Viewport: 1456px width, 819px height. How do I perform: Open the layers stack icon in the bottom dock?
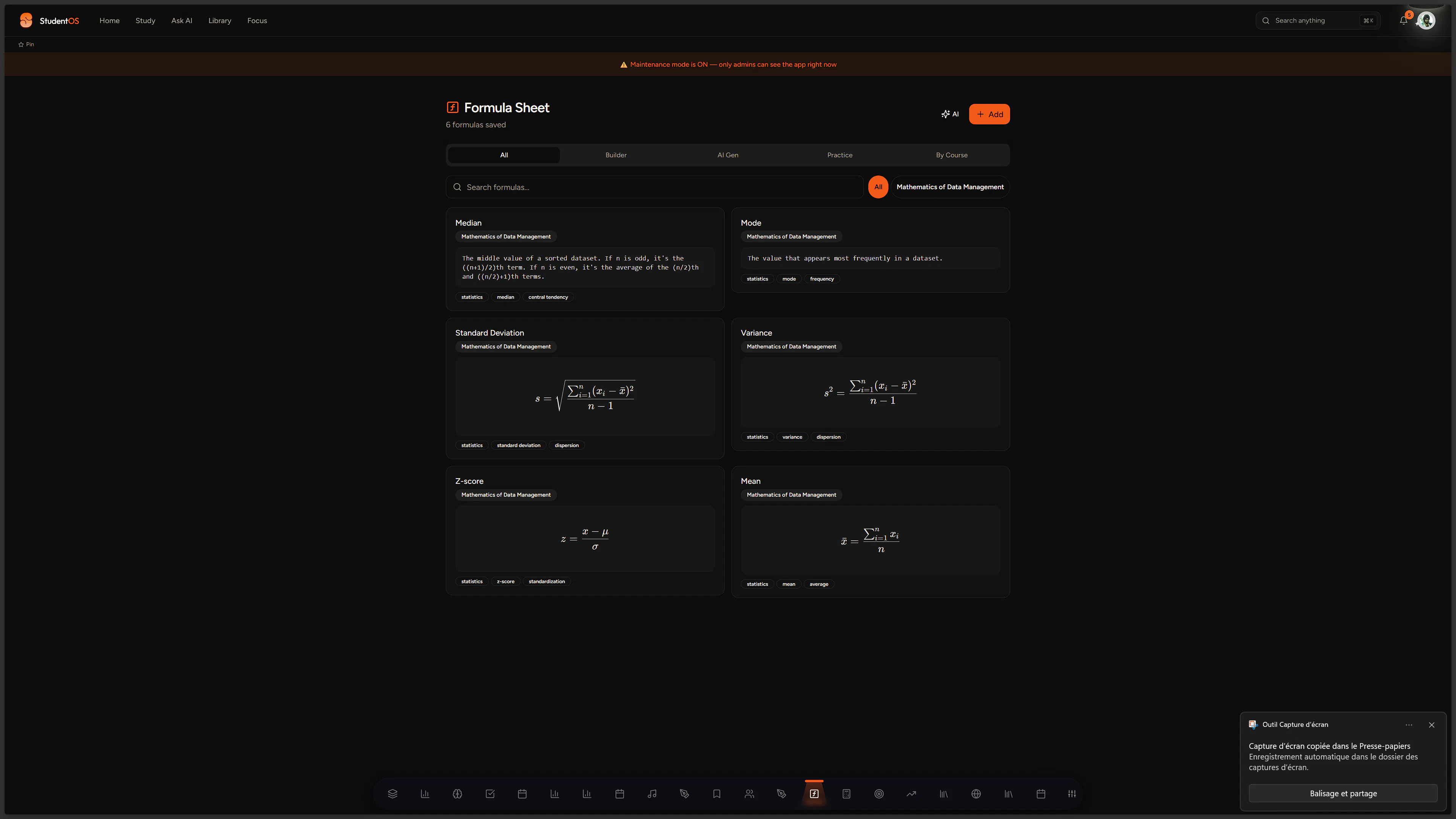(x=392, y=794)
